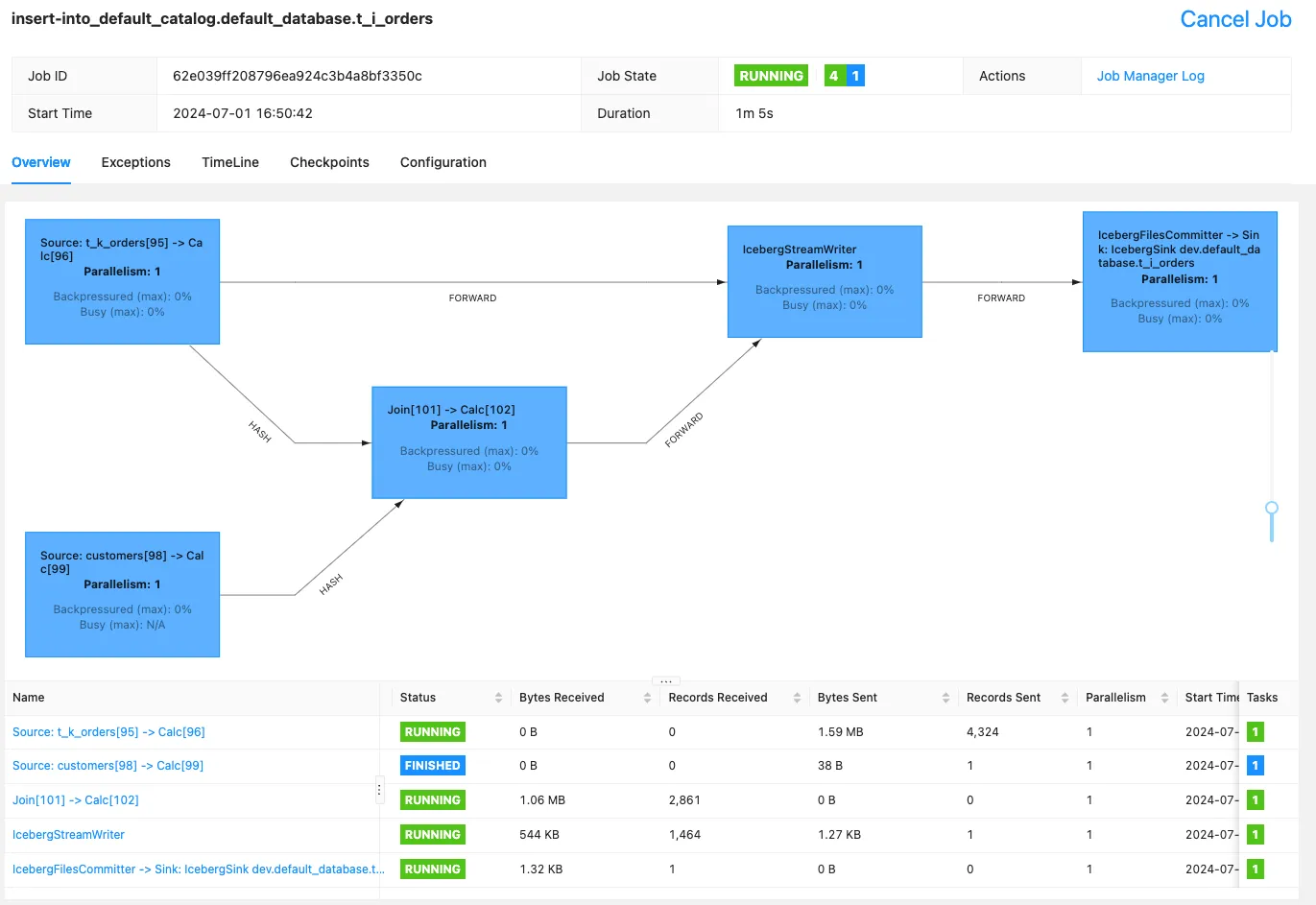Click the blue finished tasks badge in job state

[855, 76]
